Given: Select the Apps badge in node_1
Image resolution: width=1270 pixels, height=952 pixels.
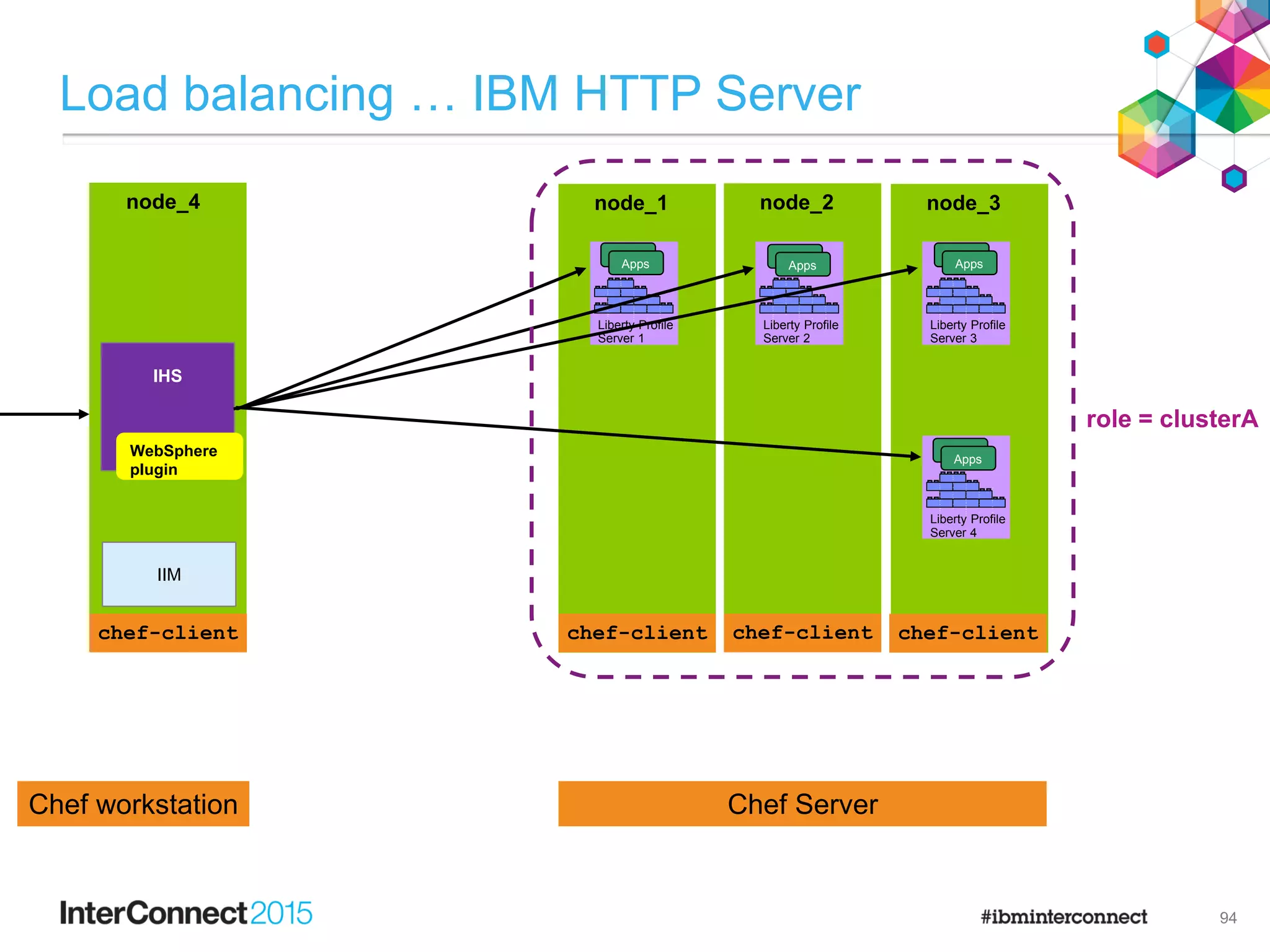Looking at the screenshot, I should tap(635, 264).
